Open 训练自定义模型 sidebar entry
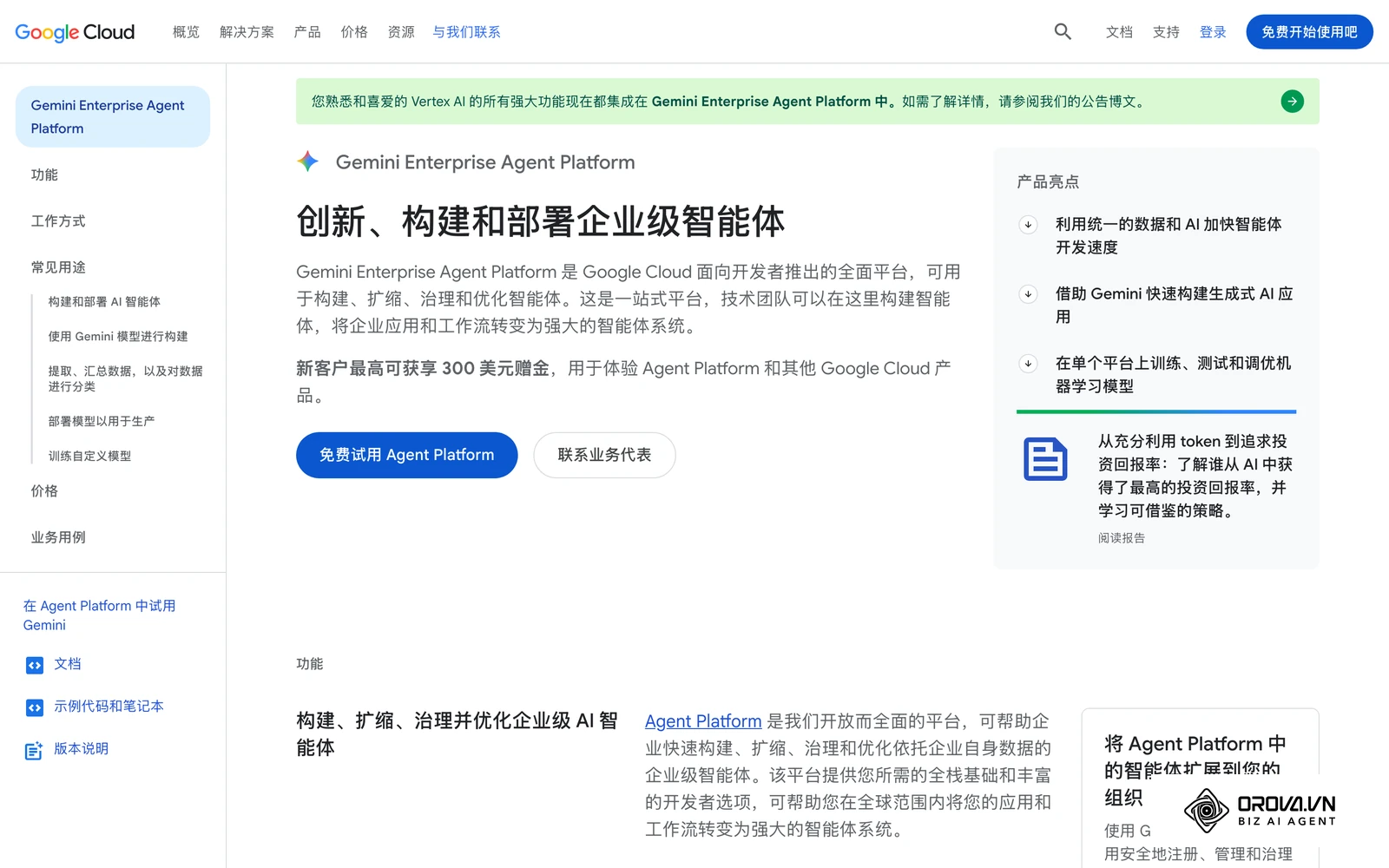Screen dimensions: 1389x868 point(89,457)
